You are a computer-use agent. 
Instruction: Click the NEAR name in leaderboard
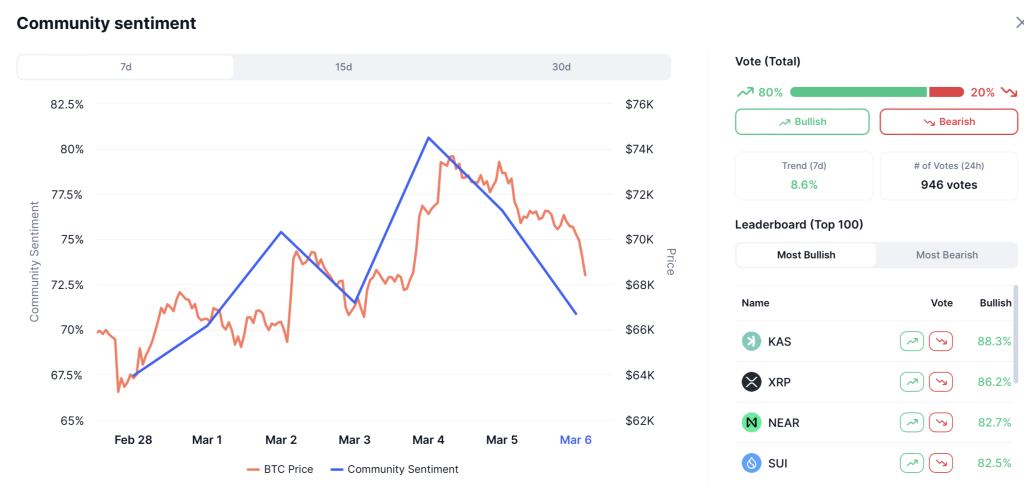pyautogui.click(x=784, y=423)
